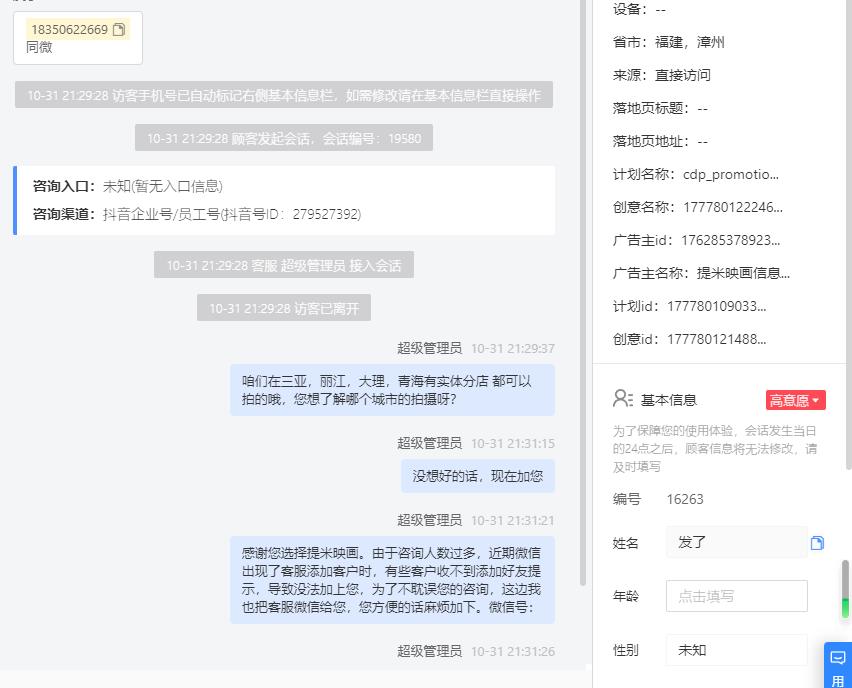Click the 创意id 177780121488... value

coord(717,339)
